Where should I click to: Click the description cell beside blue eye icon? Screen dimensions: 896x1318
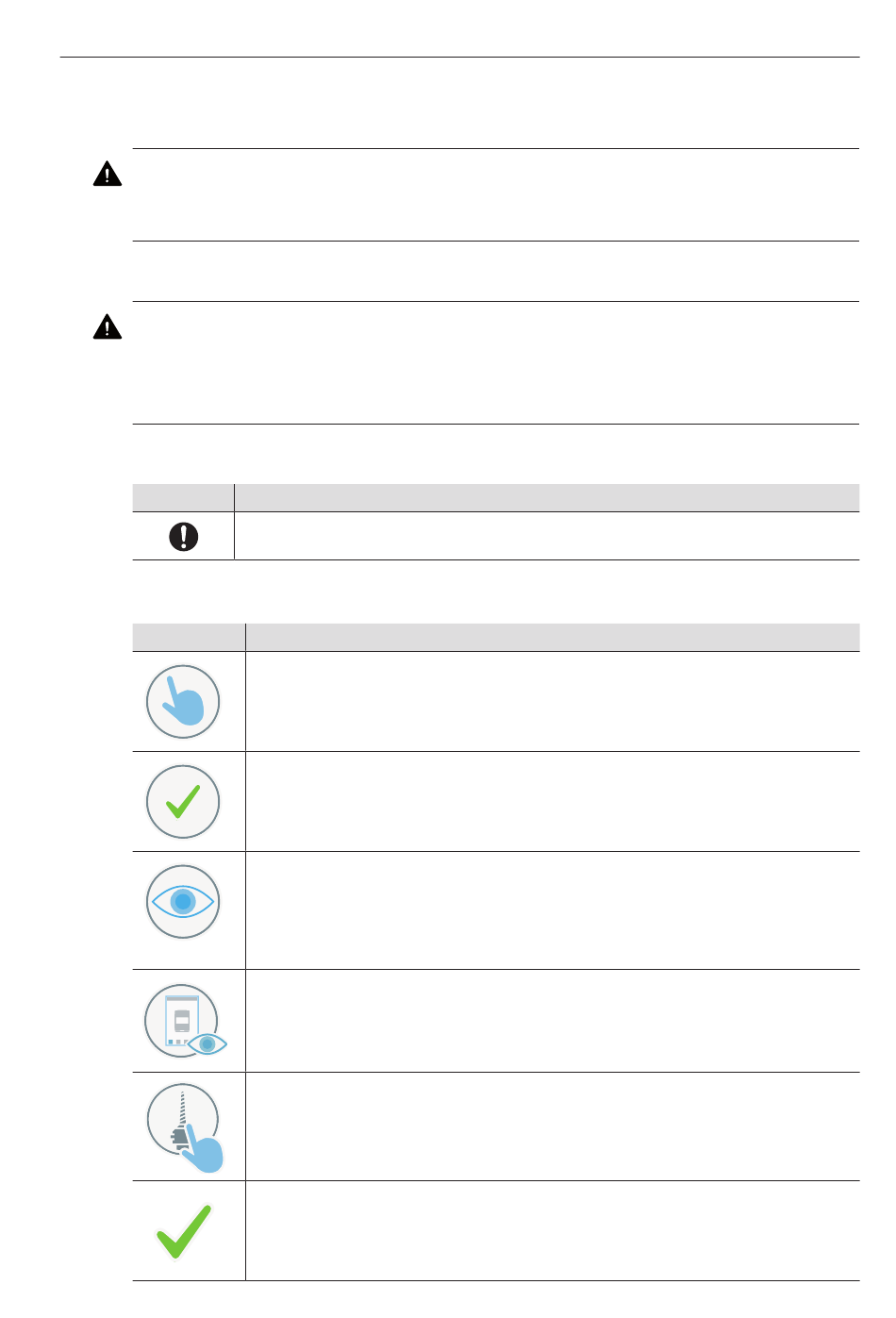click(x=553, y=910)
